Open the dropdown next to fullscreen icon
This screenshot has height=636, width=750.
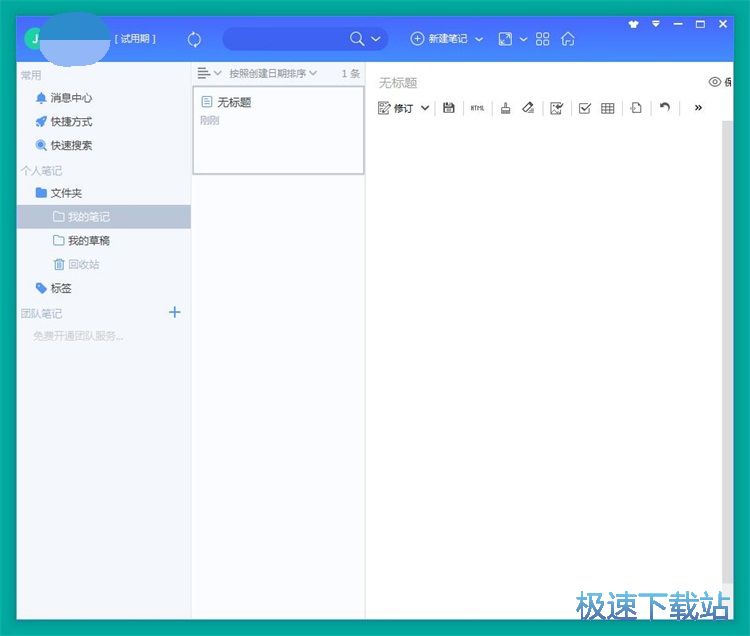pyautogui.click(x=523, y=39)
